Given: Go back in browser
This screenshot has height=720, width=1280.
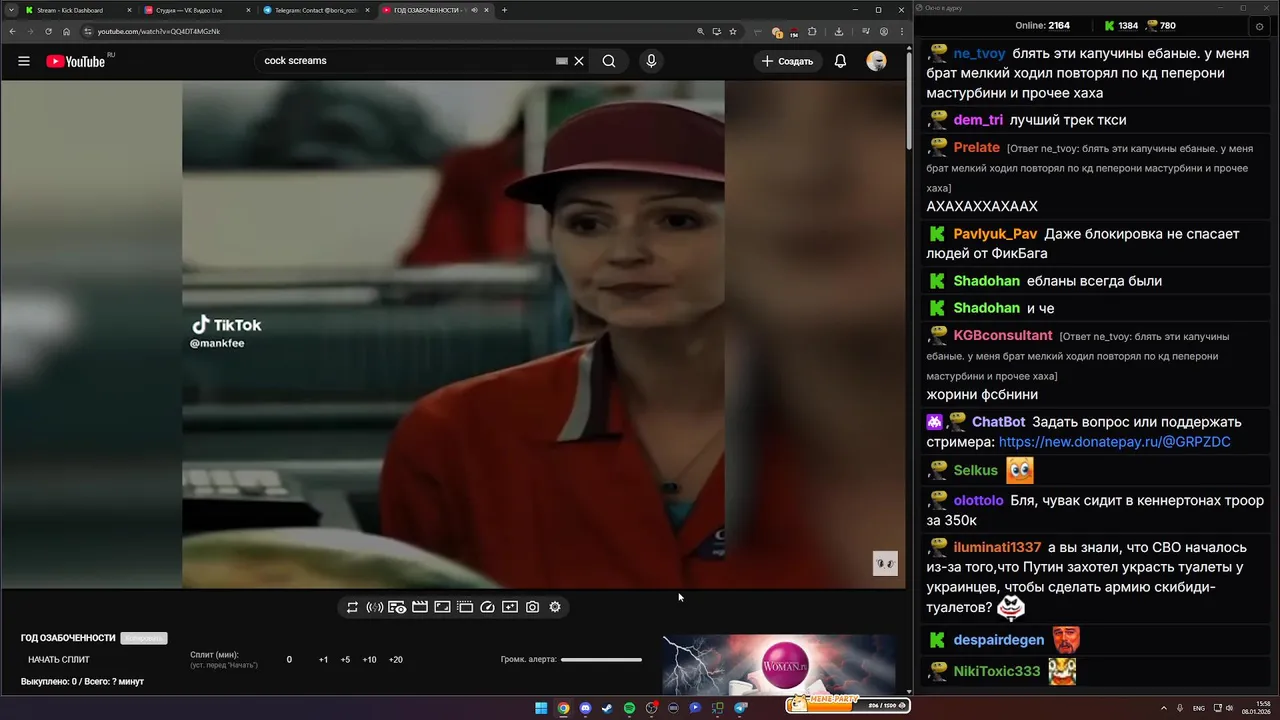Looking at the screenshot, I should pos(12,31).
